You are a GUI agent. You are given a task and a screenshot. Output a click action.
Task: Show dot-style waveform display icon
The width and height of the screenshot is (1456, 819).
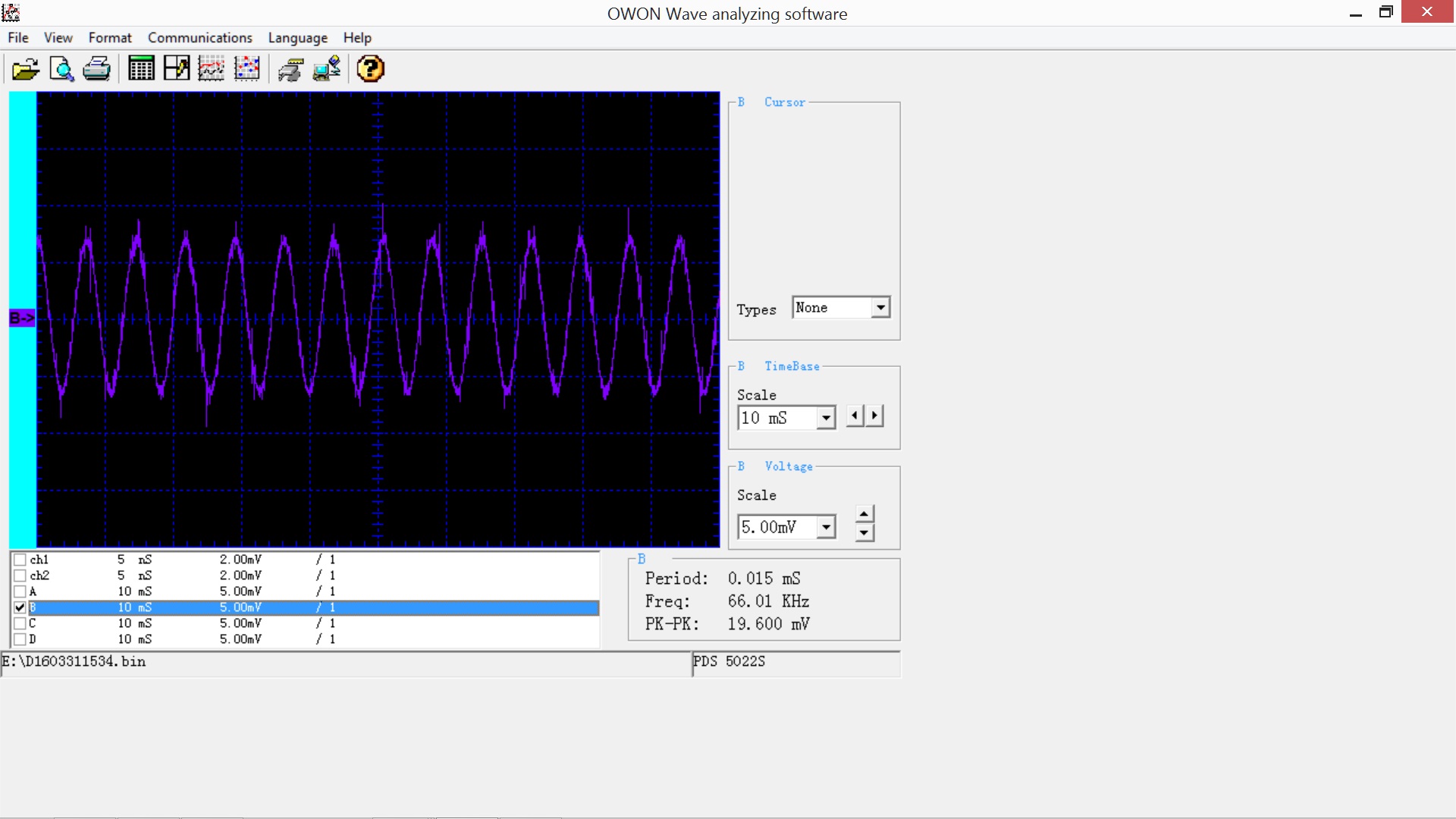(247, 69)
